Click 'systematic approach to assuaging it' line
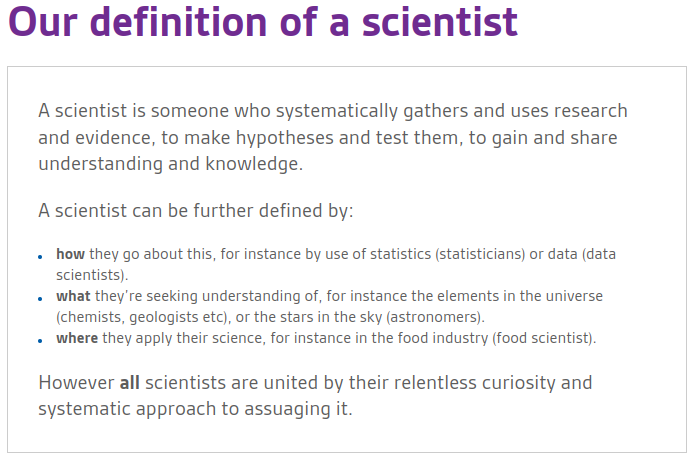This screenshot has width=692, height=457. pos(195,409)
